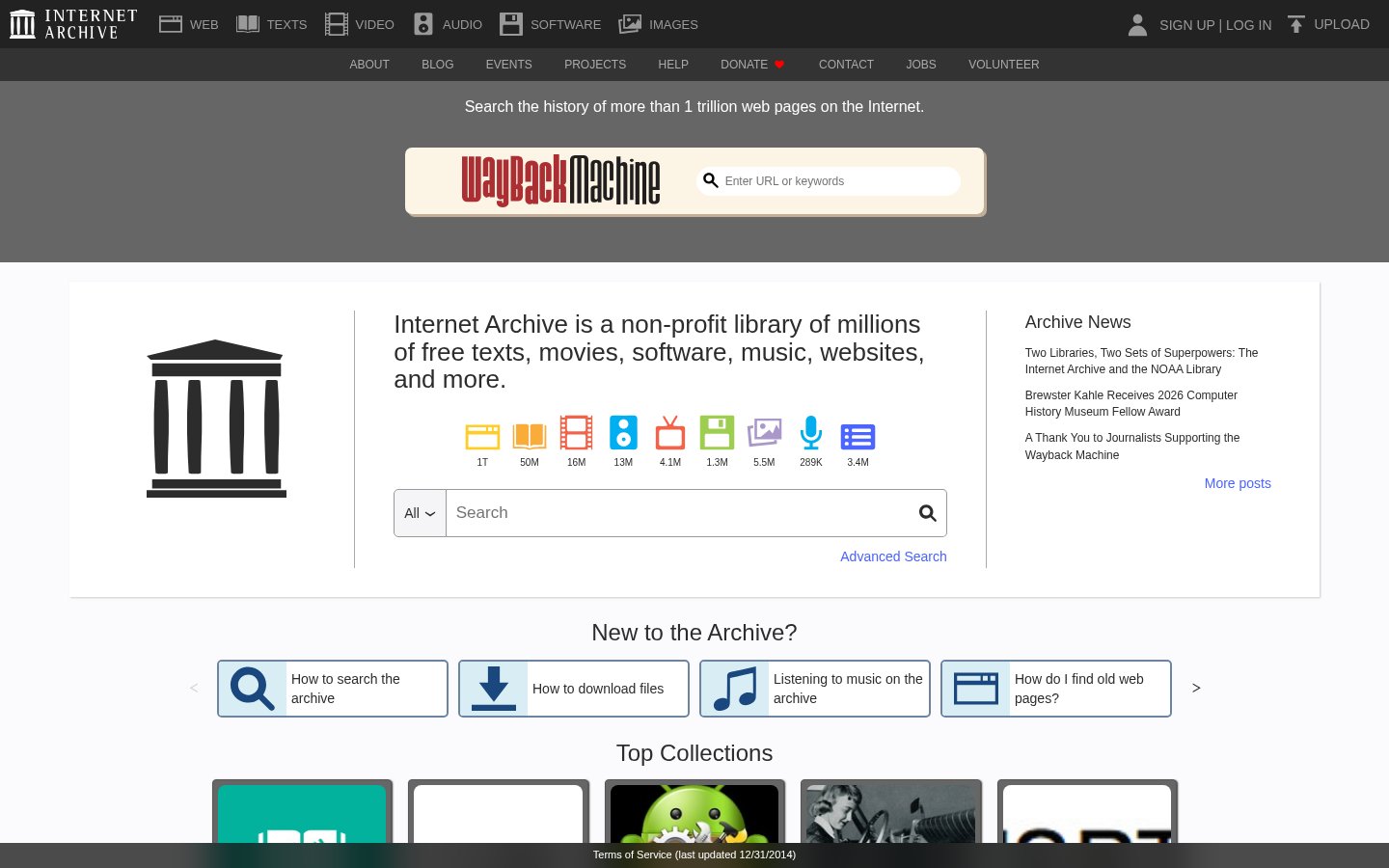Click the large Internet Archive building logo
This screenshot has height=868, width=1389.
pyautogui.click(x=216, y=419)
